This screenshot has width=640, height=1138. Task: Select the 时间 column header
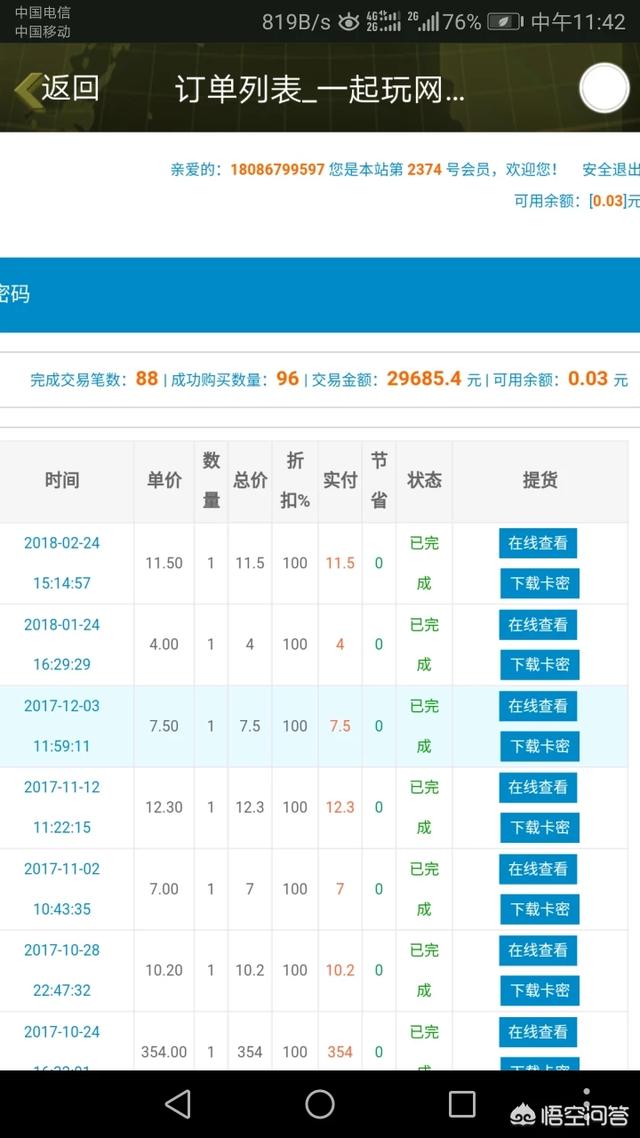pos(62,481)
